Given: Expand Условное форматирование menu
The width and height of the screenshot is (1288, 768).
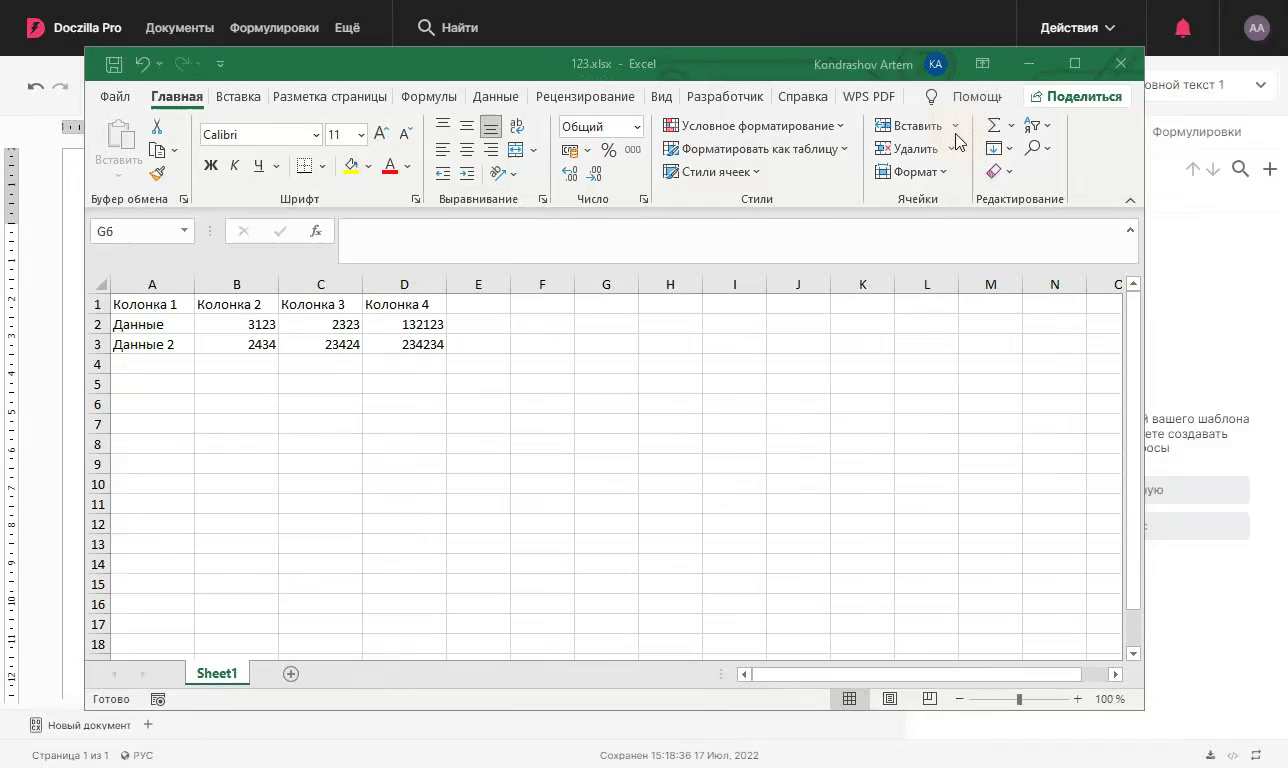Looking at the screenshot, I should click(x=754, y=126).
